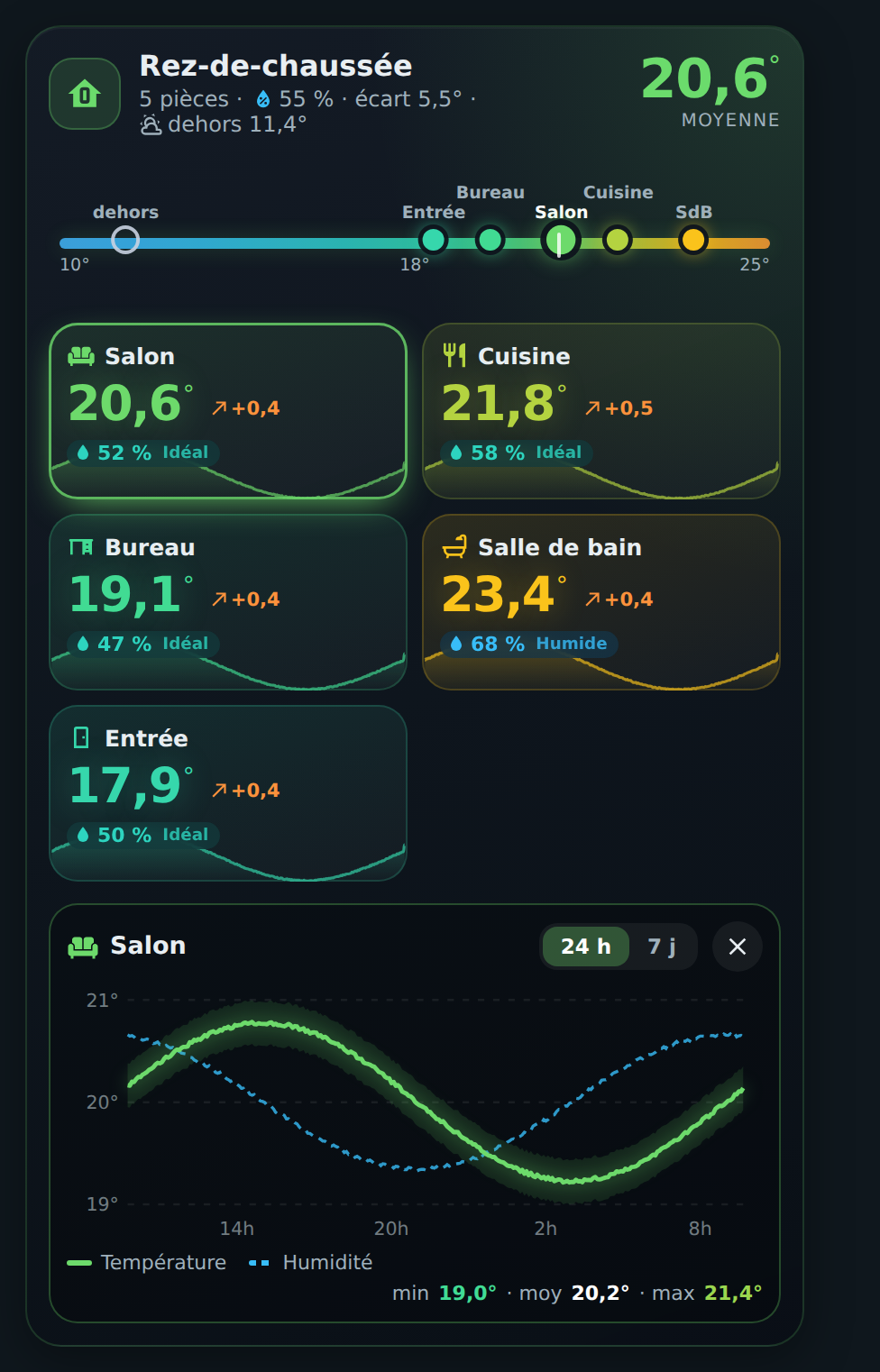Toggle the Température series in the chart legend
This screenshot has width=880, height=1372.
click(147, 1263)
